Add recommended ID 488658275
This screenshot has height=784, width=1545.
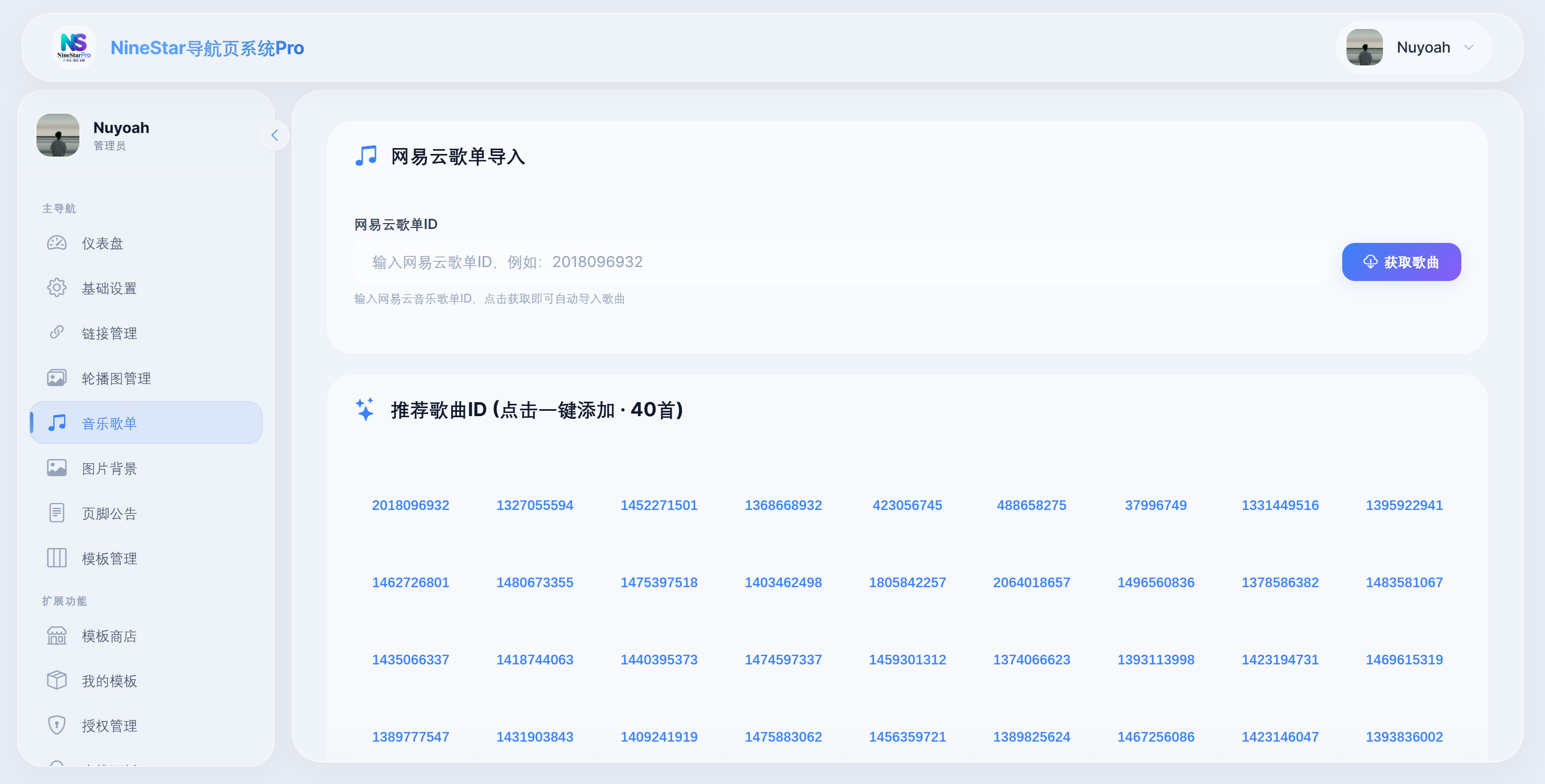click(1032, 505)
